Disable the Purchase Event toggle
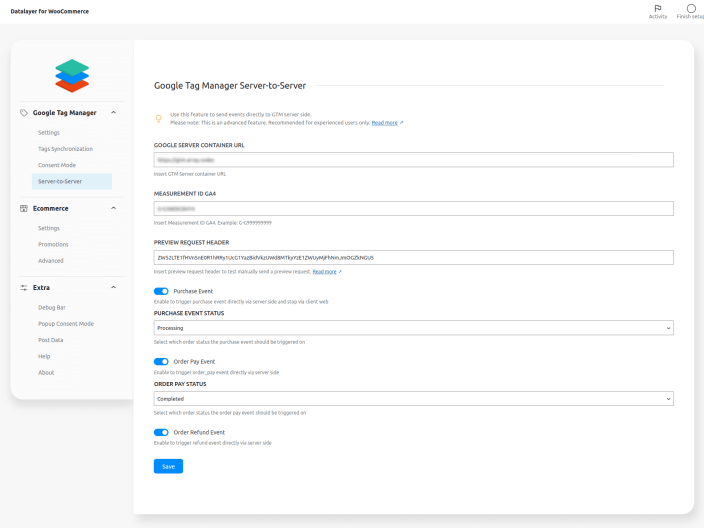Viewport: 704px width, 528px height. 161,291
